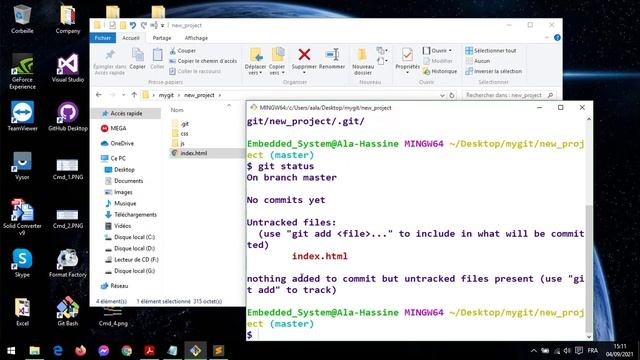Open Solid Converter v9 shortcut
The height and width of the screenshot is (360, 640).
tap(22, 216)
